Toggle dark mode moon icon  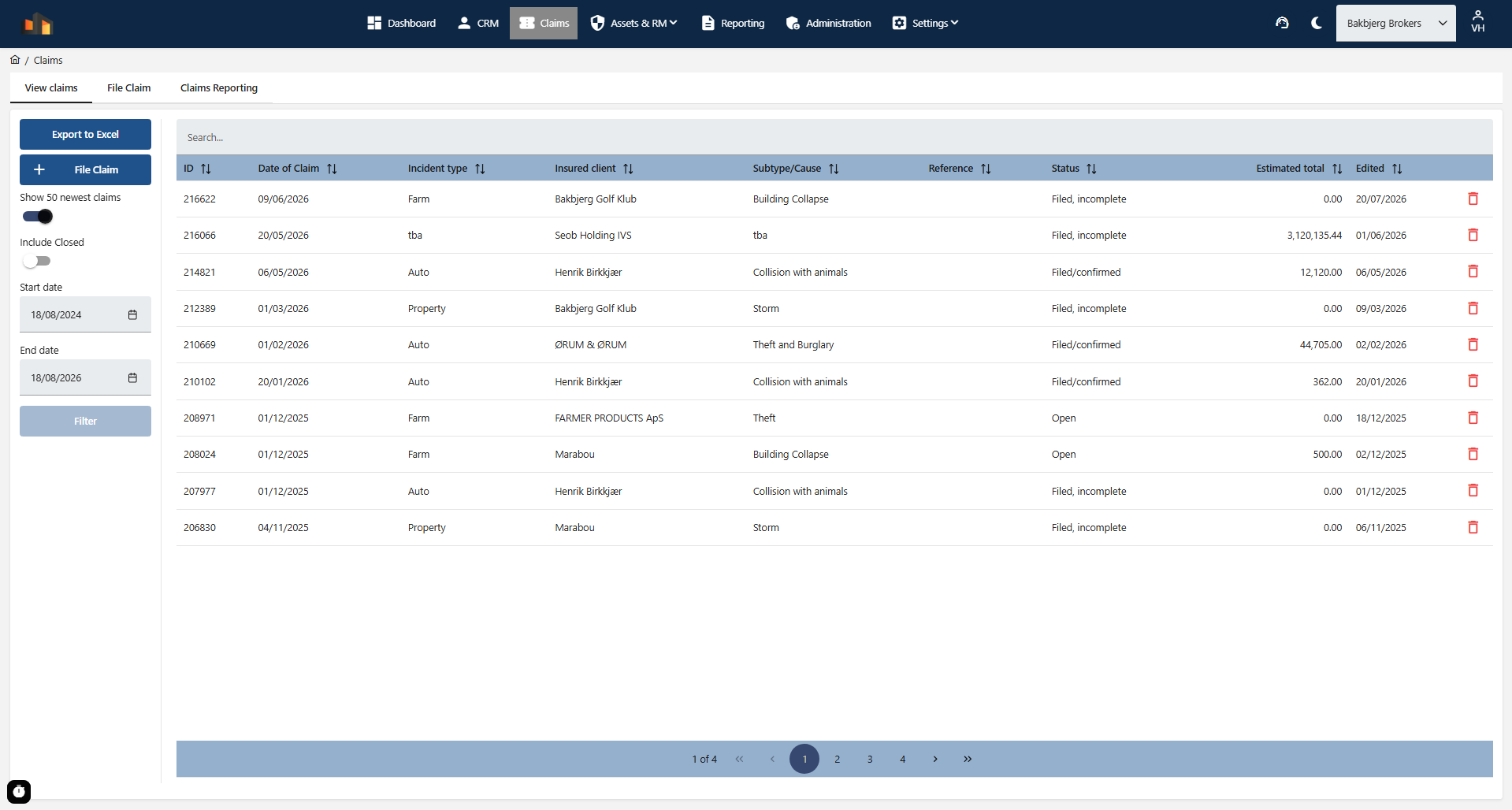click(x=1316, y=23)
